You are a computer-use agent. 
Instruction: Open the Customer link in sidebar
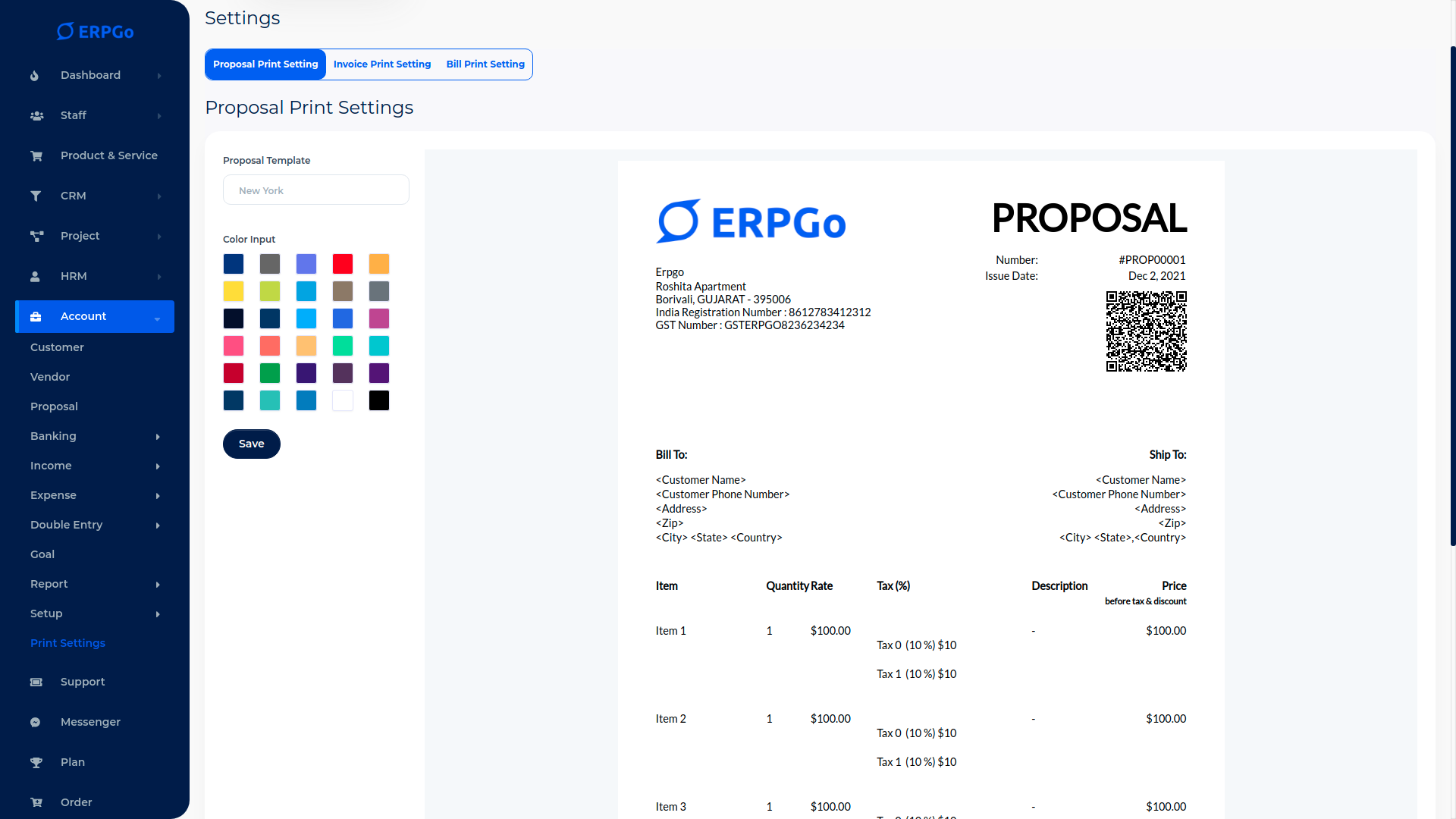coord(57,347)
